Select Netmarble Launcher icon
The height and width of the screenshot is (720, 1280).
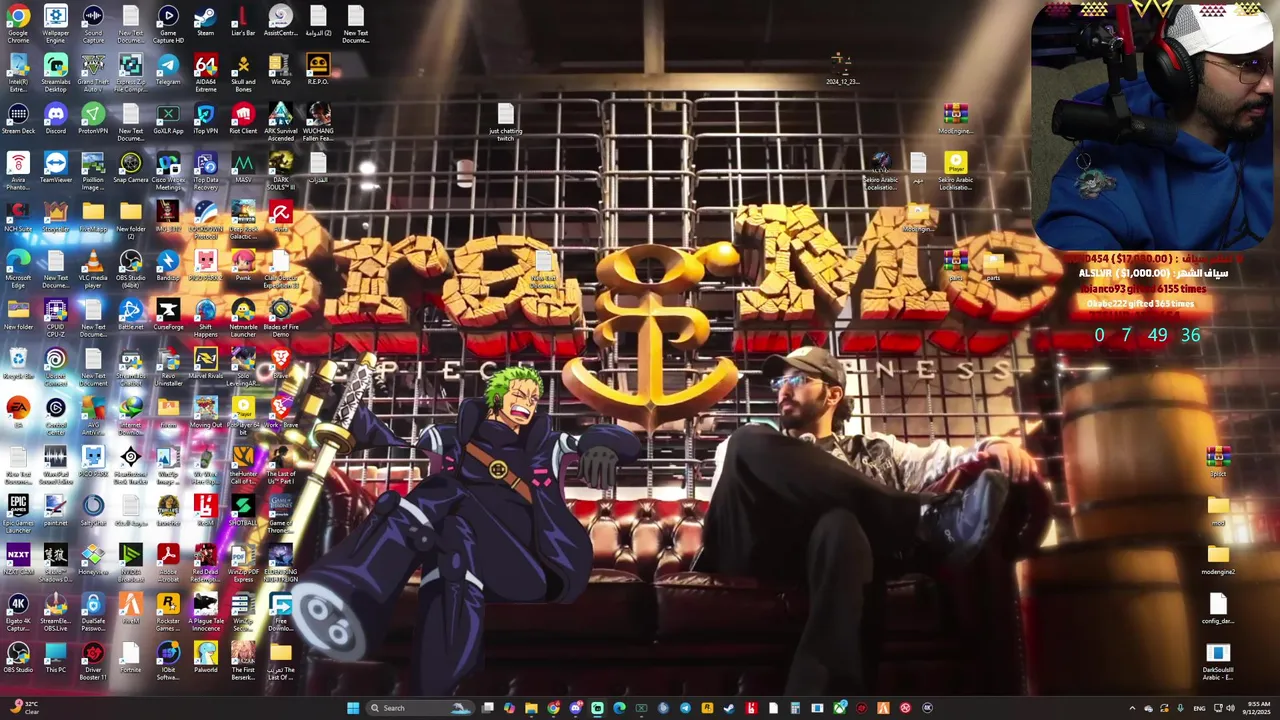tap(243, 318)
